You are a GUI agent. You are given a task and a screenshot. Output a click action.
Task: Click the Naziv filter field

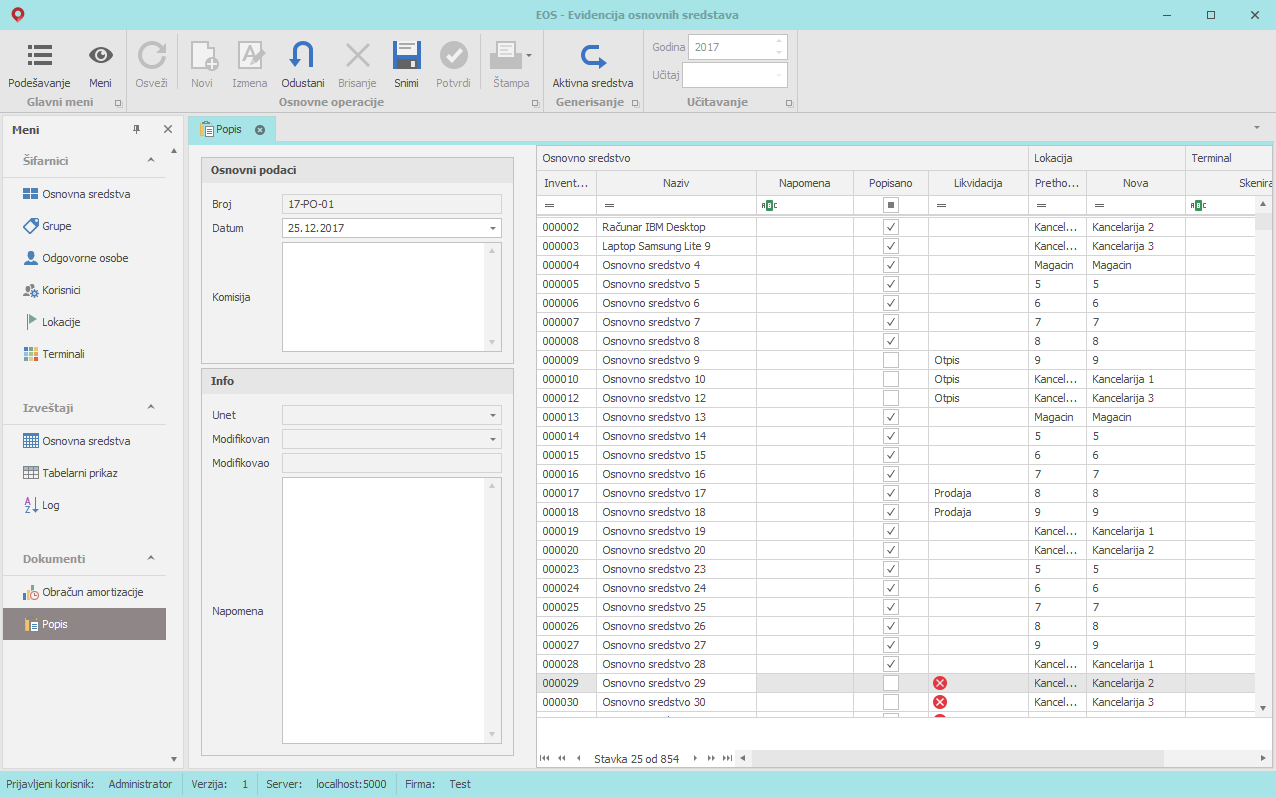click(x=676, y=205)
